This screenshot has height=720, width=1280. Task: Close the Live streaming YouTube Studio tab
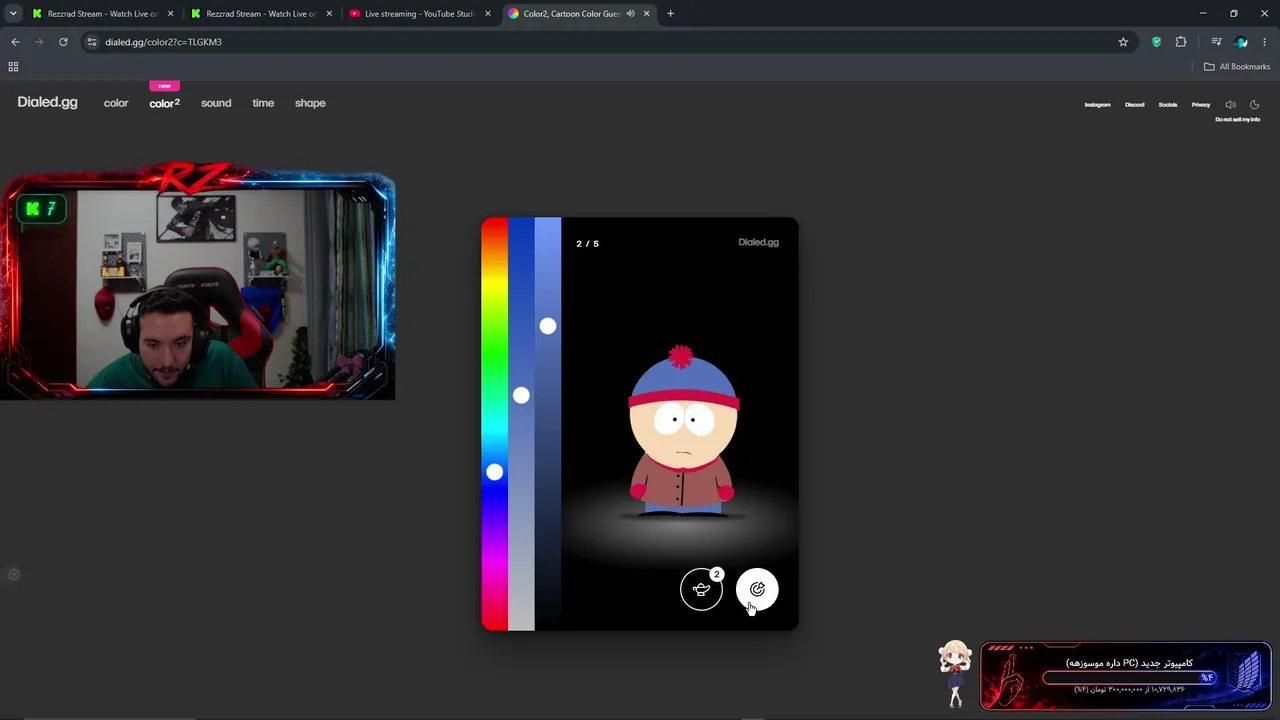click(488, 14)
